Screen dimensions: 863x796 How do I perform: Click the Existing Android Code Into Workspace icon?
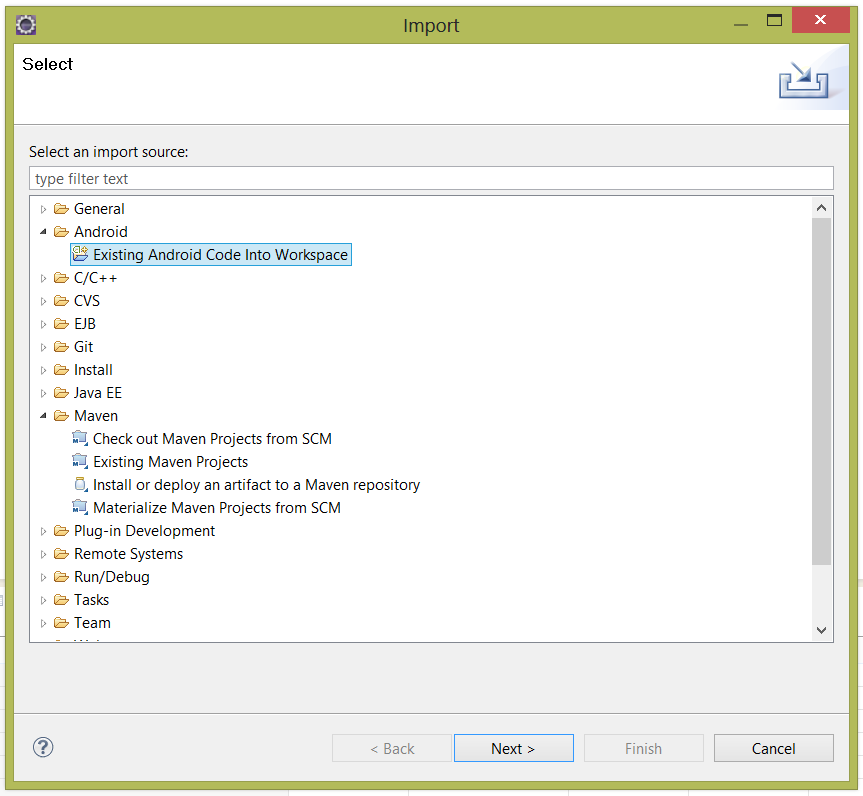[x=80, y=255]
